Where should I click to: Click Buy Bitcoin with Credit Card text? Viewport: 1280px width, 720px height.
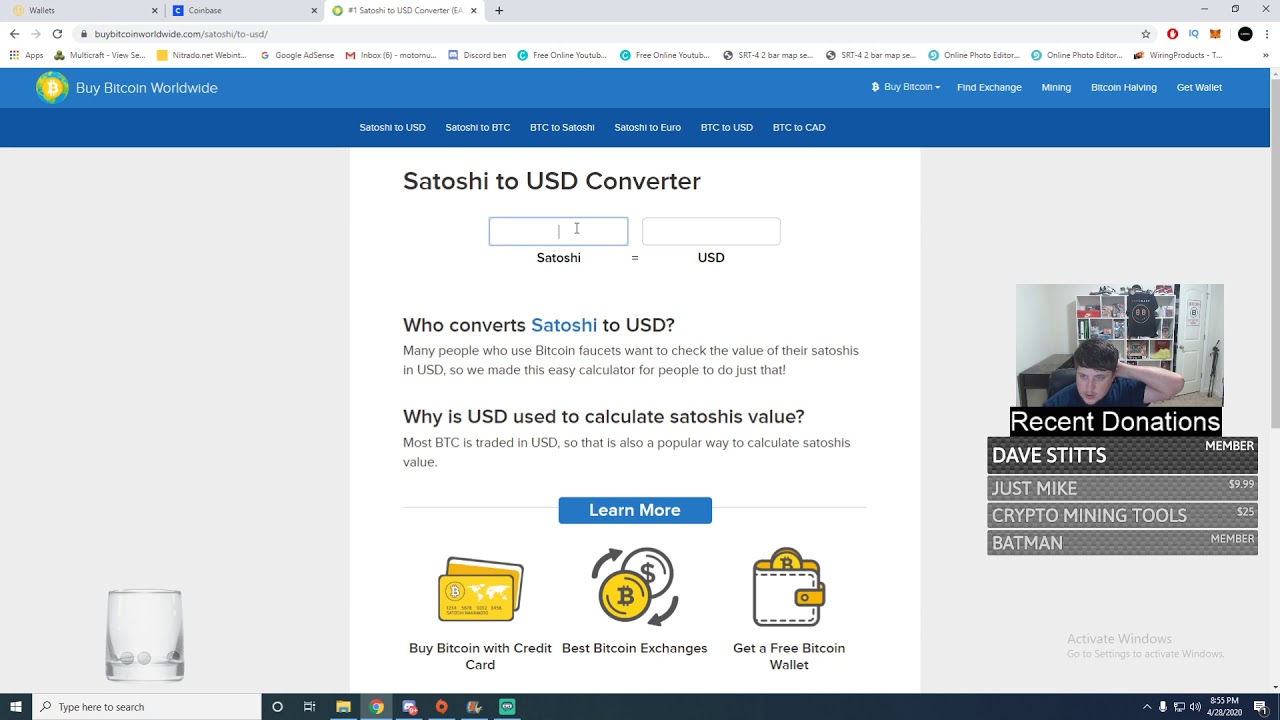click(480, 656)
